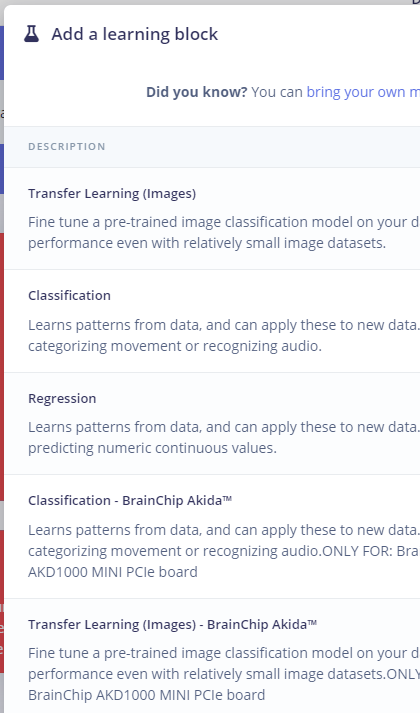Image resolution: width=420 pixels, height=713 pixels.
Task: Click the 'BrainChip AKD1000 MINI PCIe board' text in the last row
Action: point(146,695)
